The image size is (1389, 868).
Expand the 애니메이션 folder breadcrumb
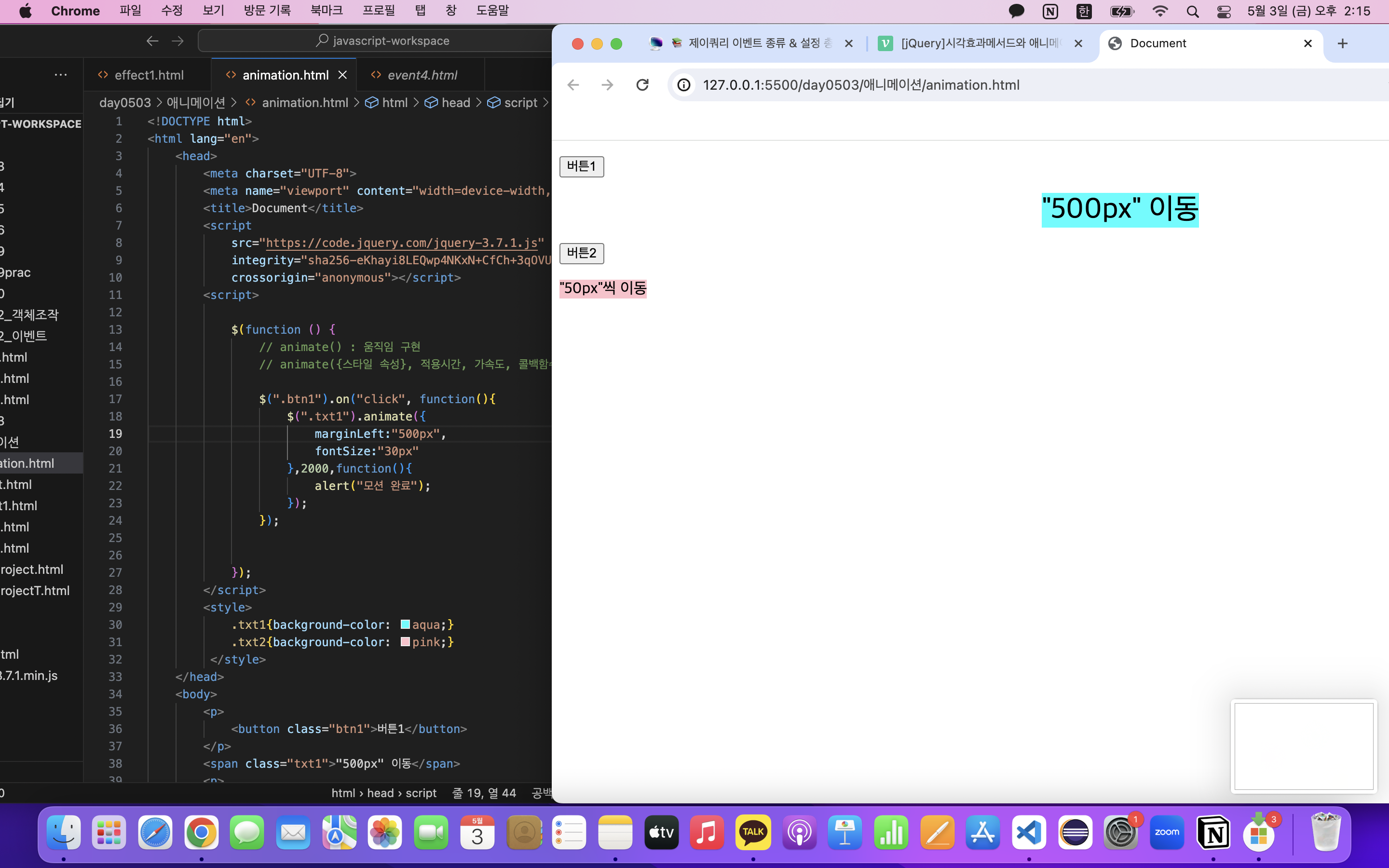196,103
